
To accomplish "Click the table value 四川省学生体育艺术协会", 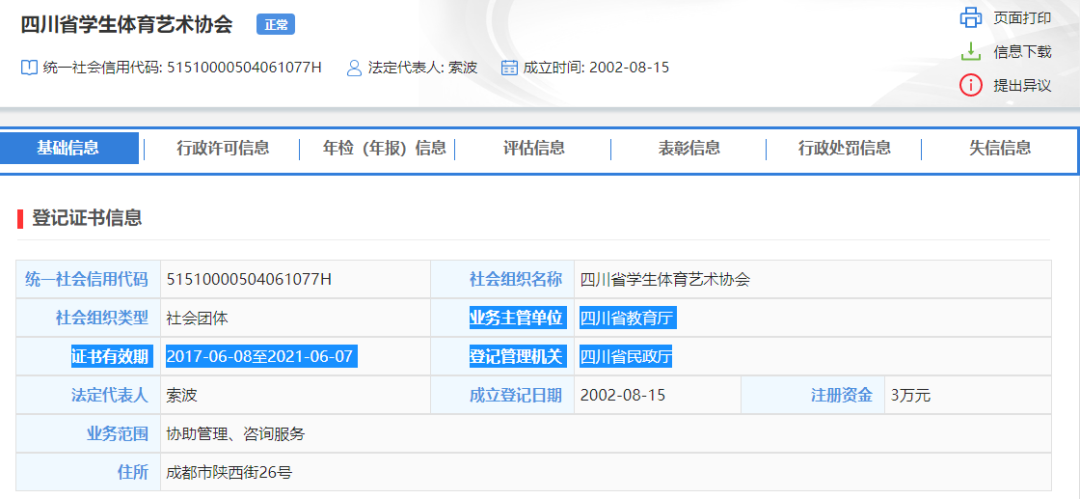I will [x=665, y=279].
